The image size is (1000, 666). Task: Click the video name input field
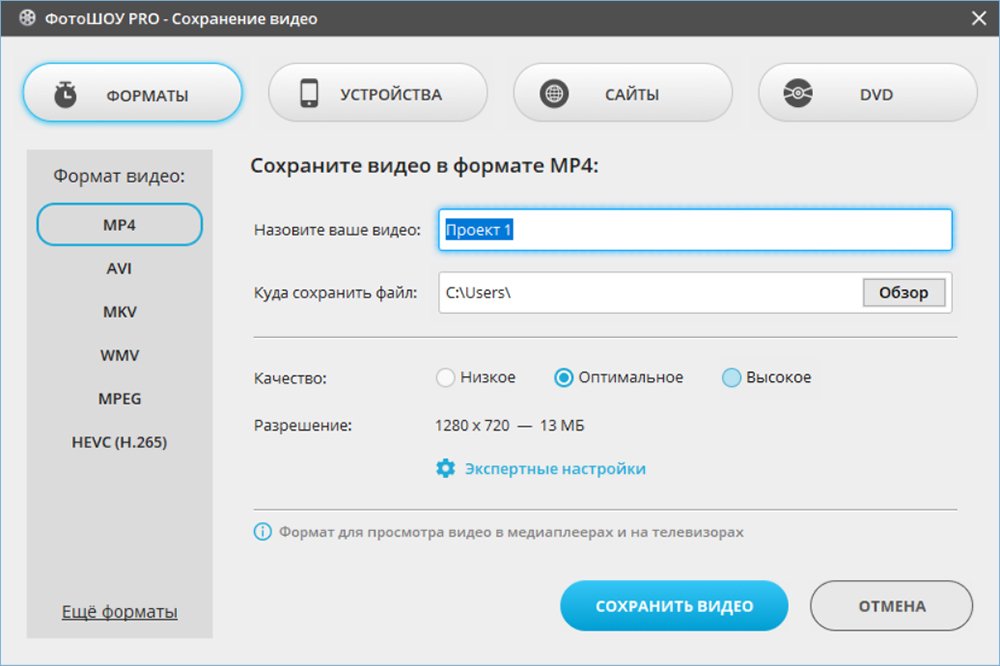[x=695, y=230]
